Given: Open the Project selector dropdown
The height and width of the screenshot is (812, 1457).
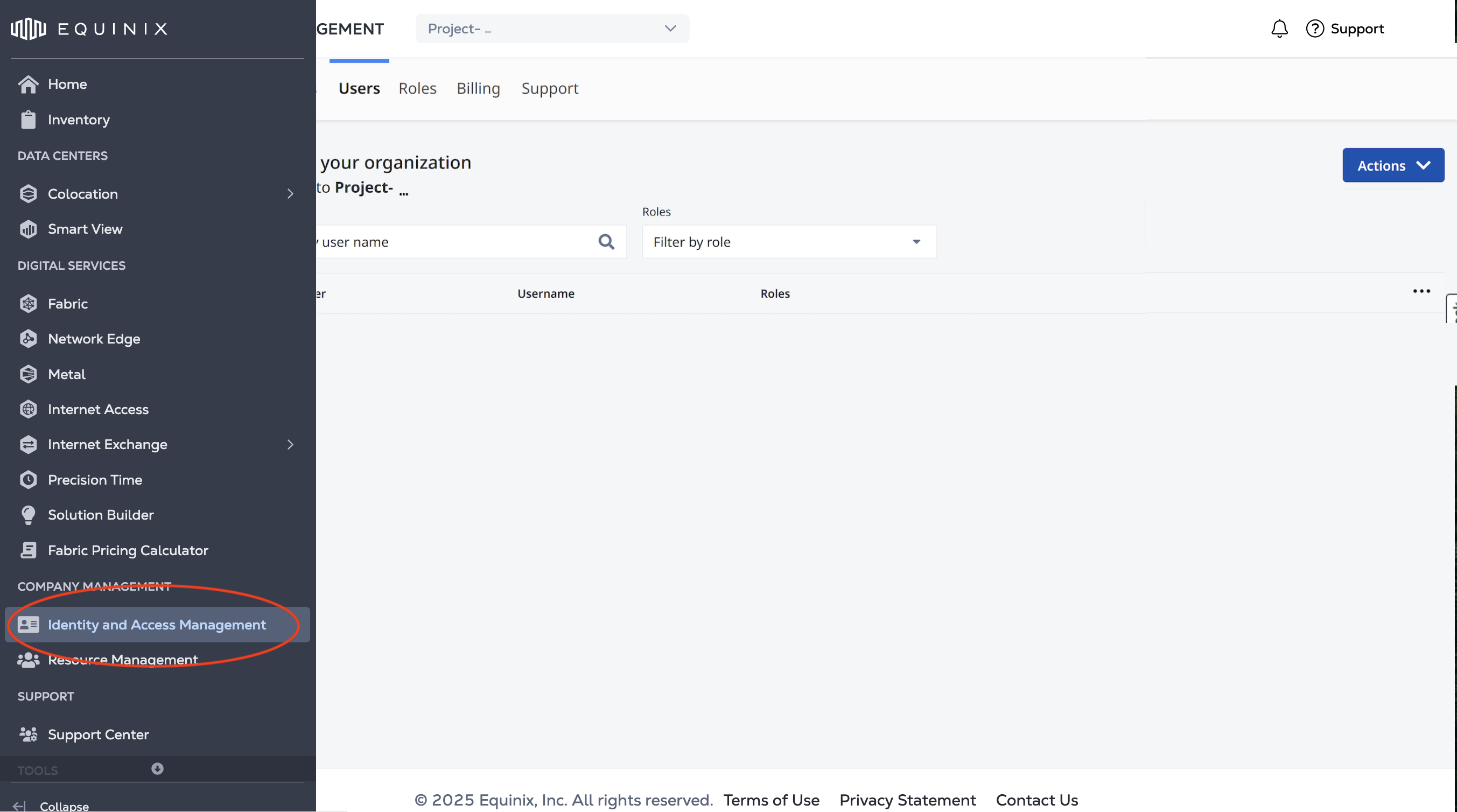Looking at the screenshot, I should coord(552,29).
